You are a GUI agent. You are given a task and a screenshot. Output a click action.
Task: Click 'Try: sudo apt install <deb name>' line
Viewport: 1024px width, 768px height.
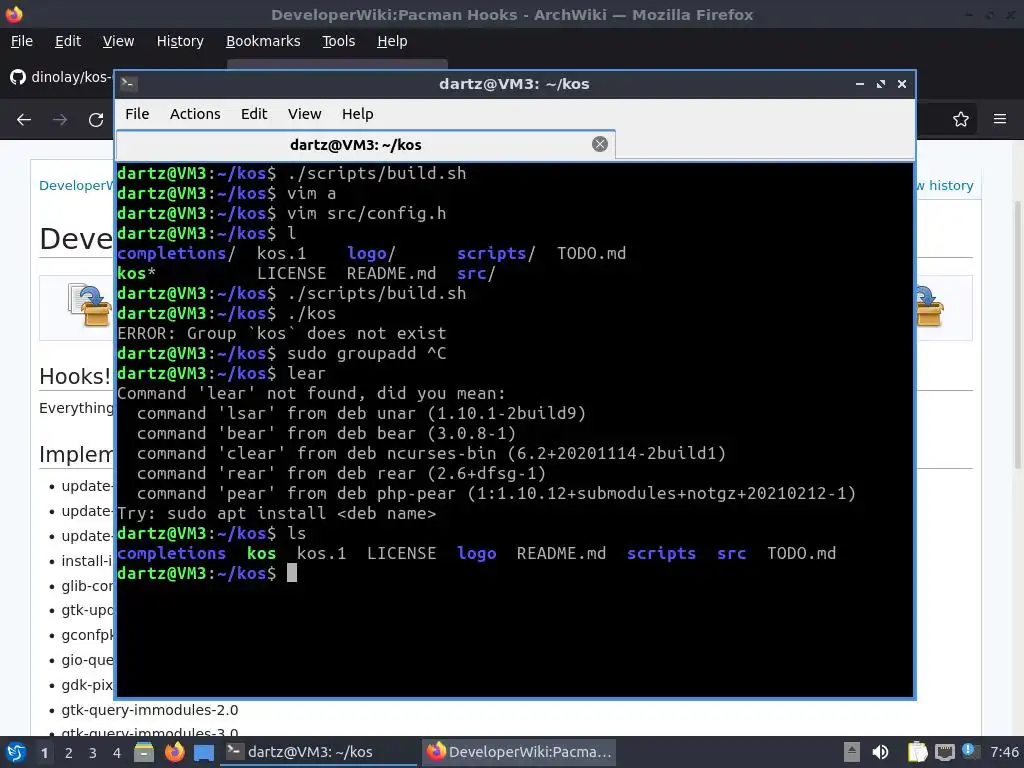coord(276,513)
